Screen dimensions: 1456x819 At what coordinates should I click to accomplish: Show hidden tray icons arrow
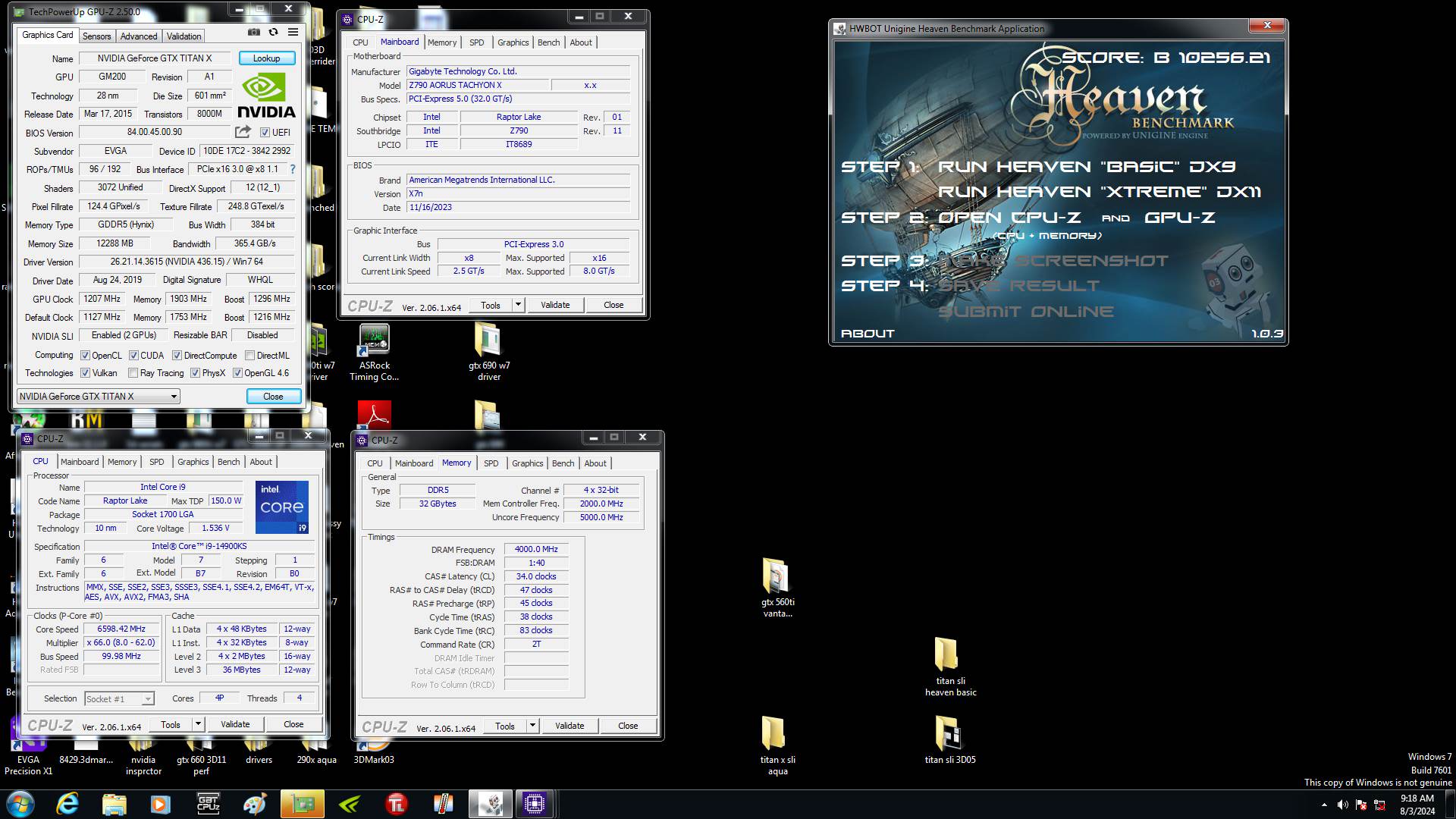pyautogui.click(x=1324, y=805)
